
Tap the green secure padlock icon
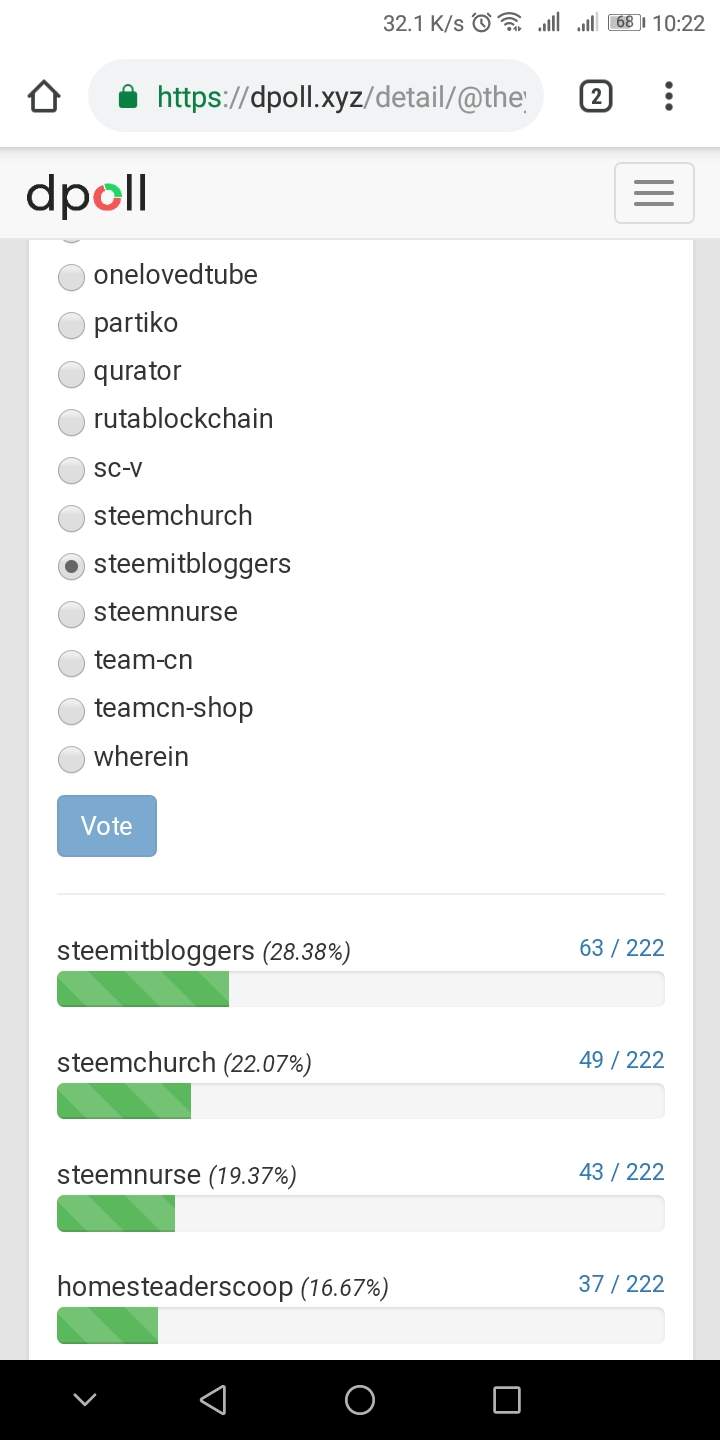click(x=127, y=97)
